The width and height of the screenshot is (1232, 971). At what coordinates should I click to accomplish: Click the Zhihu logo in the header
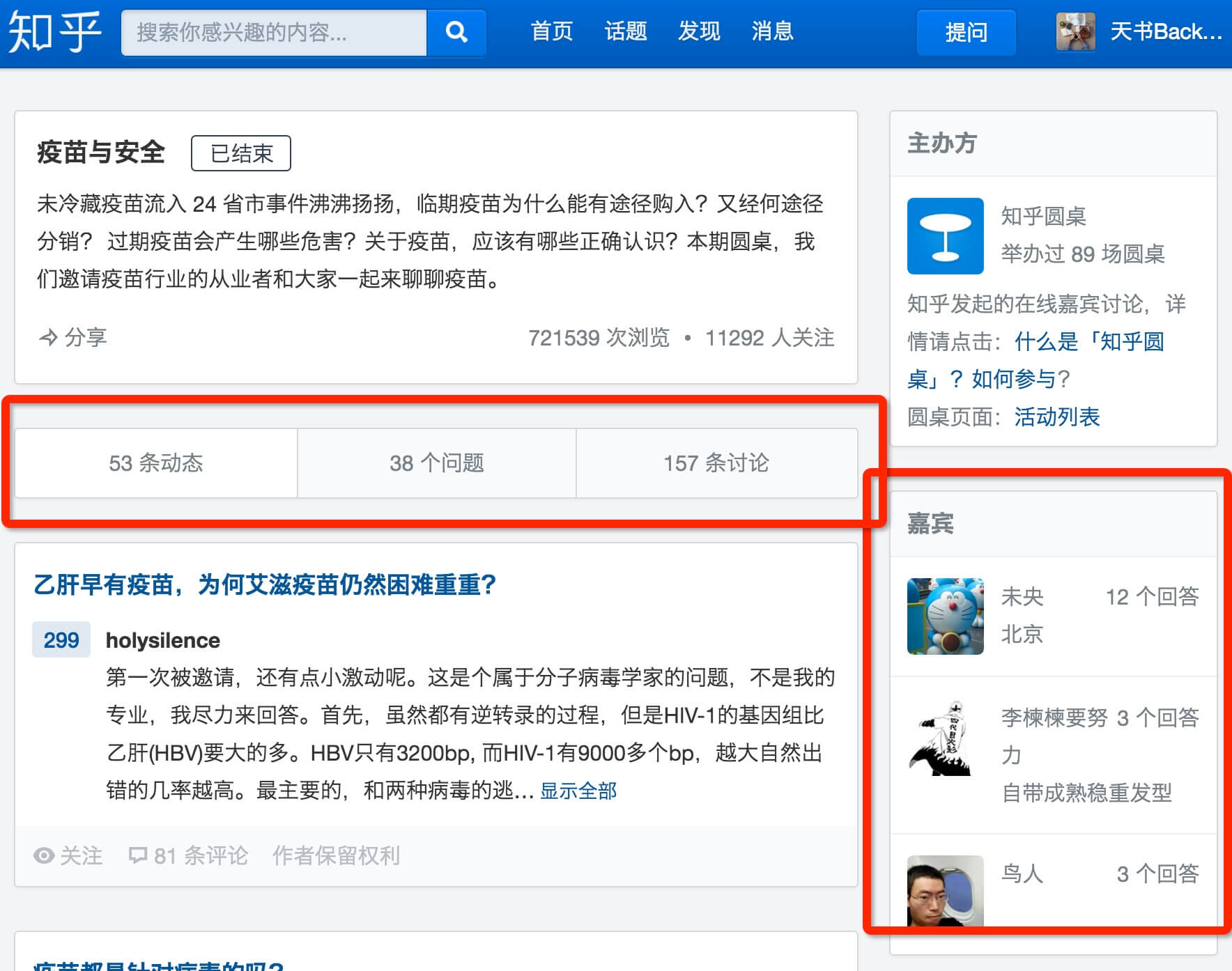pos(54,32)
